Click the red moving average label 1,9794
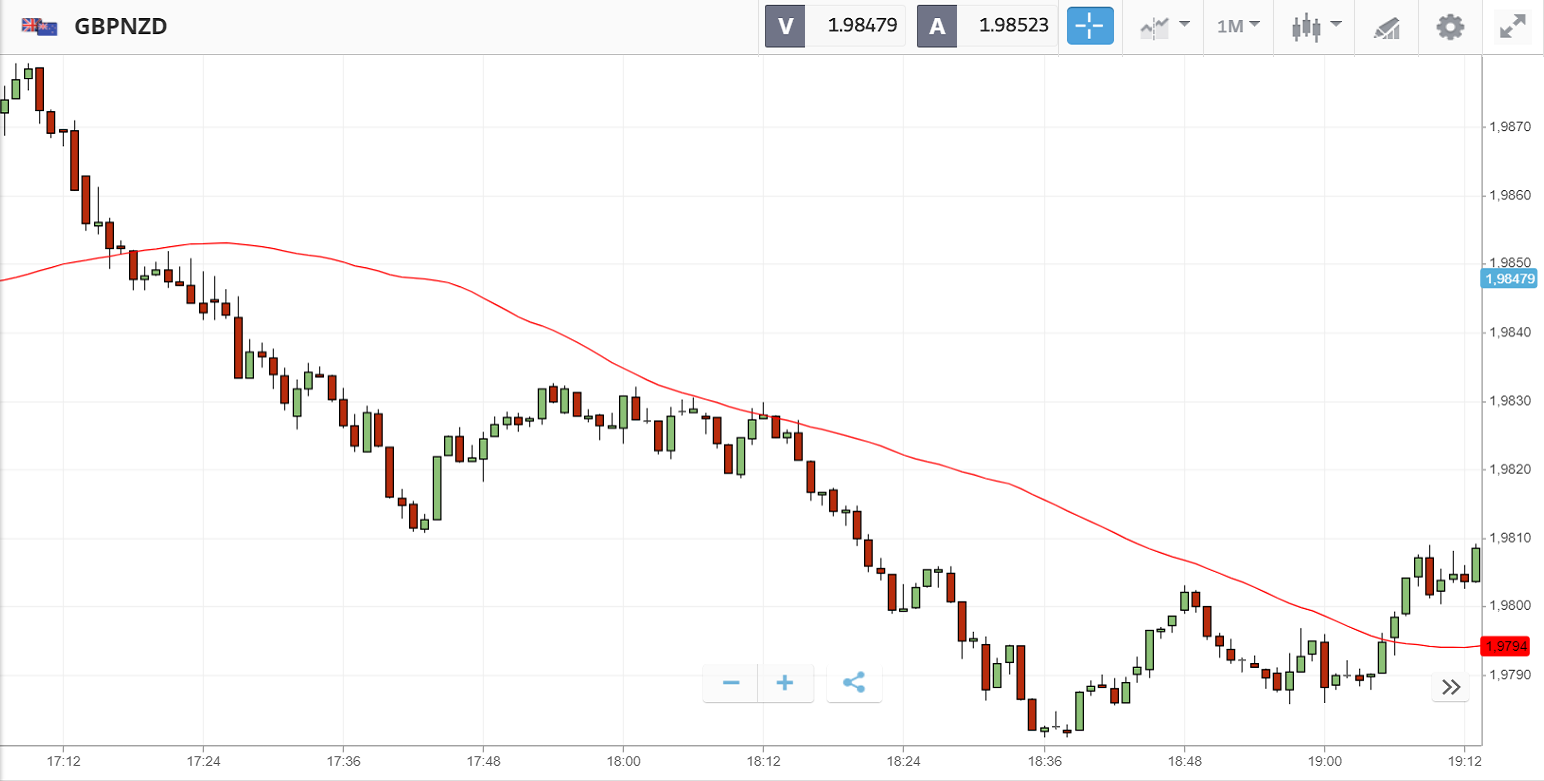1544x781 pixels. 1509,646
